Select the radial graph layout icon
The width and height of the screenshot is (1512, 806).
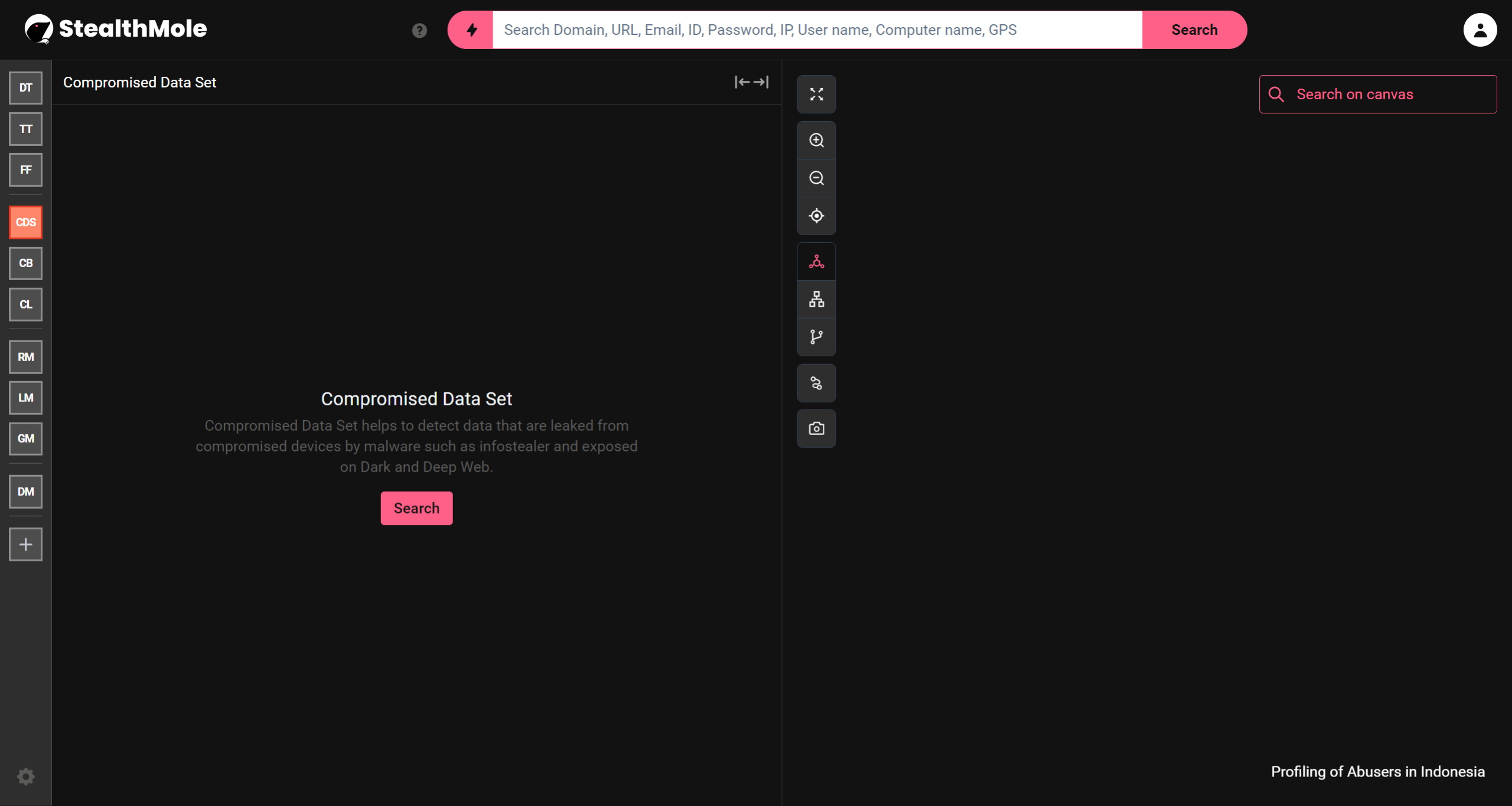[816, 262]
